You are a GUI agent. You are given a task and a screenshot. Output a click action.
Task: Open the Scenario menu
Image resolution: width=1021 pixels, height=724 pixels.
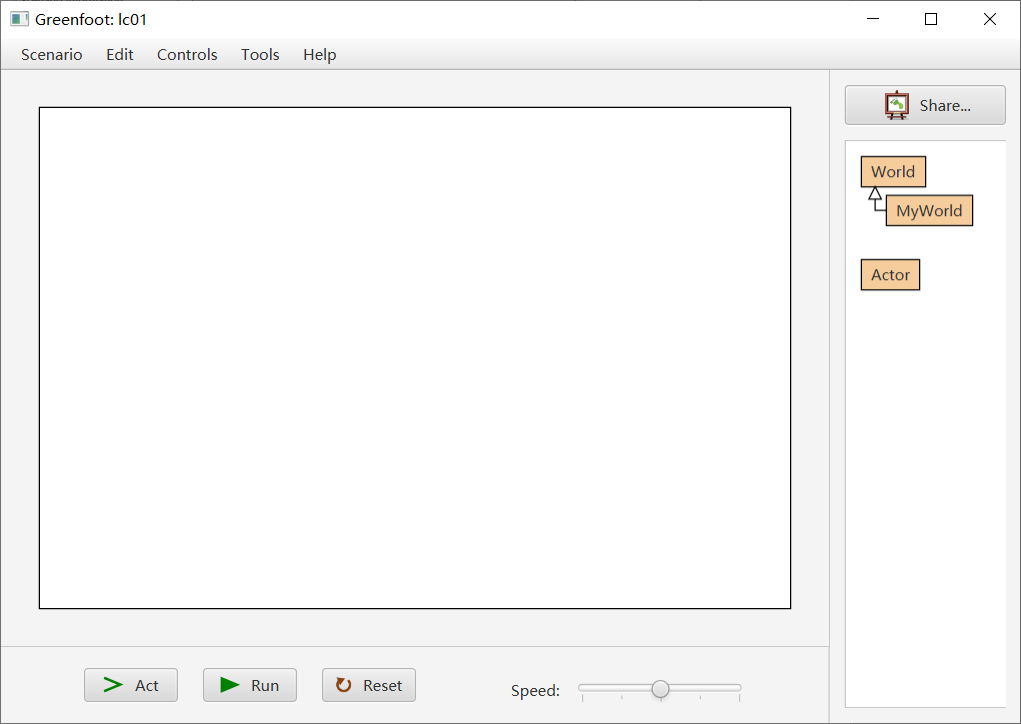pos(52,55)
